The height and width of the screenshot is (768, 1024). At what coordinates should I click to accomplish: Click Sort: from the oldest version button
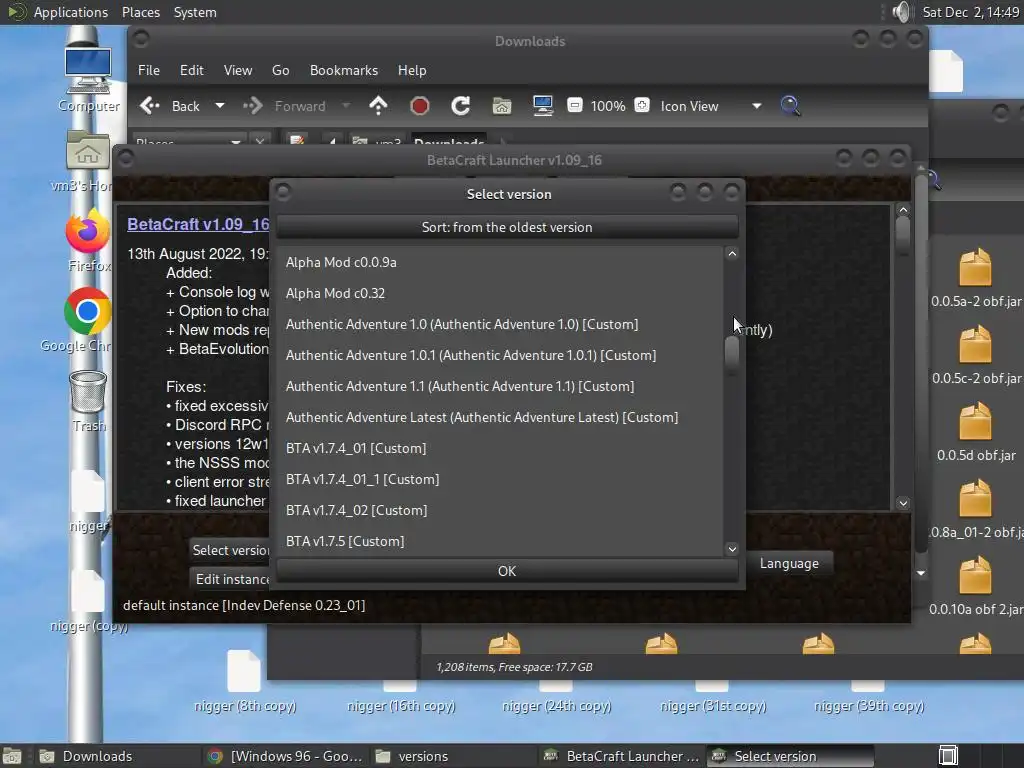click(x=507, y=227)
